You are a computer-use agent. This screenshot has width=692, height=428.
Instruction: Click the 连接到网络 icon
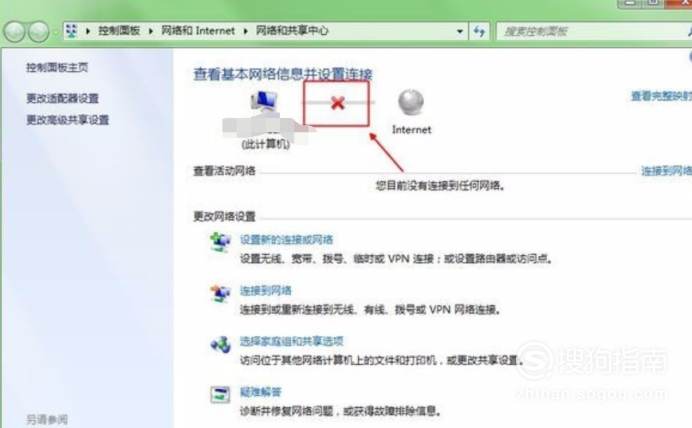point(220,293)
